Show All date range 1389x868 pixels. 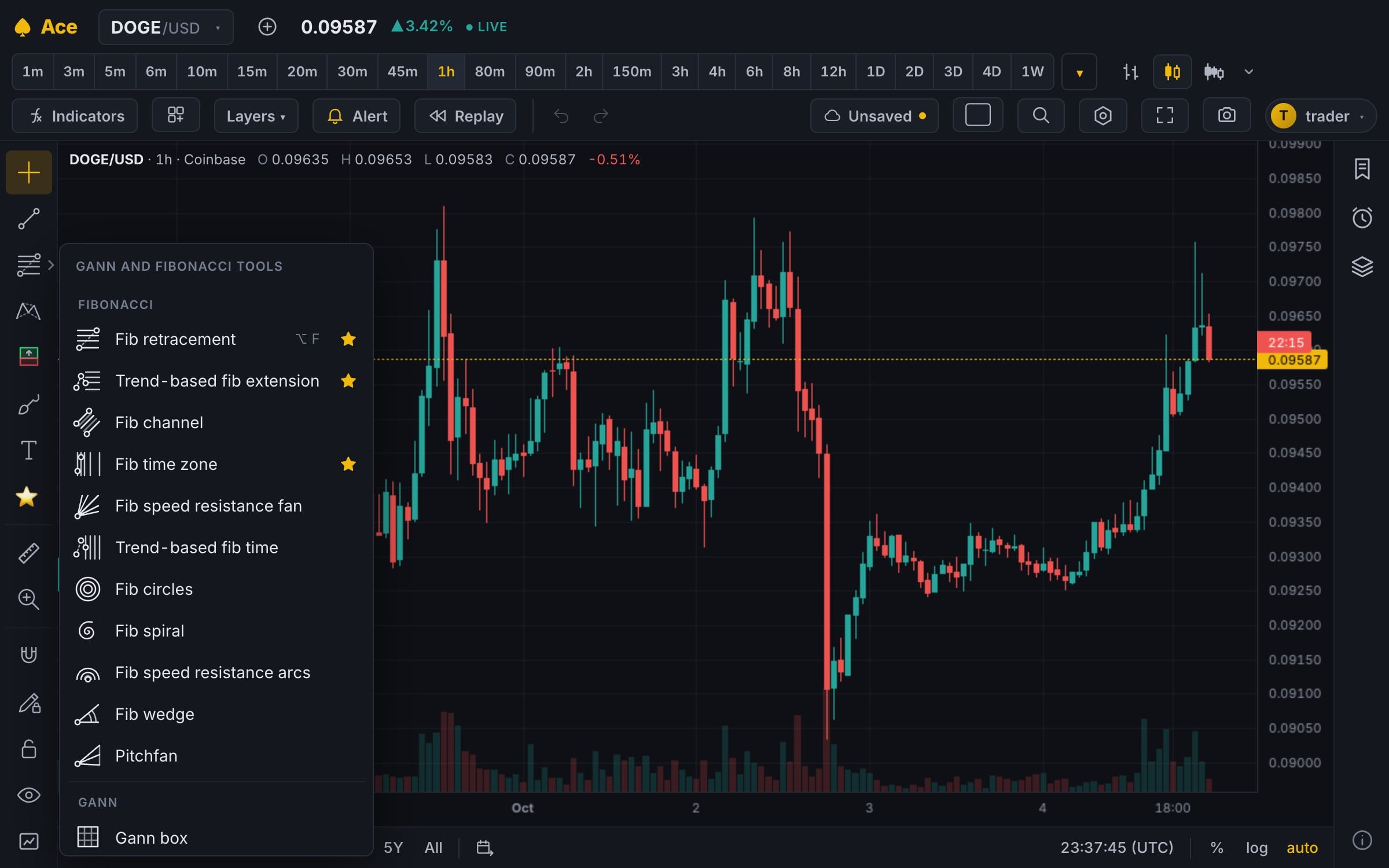pyautogui.click(x=433, y=848)
